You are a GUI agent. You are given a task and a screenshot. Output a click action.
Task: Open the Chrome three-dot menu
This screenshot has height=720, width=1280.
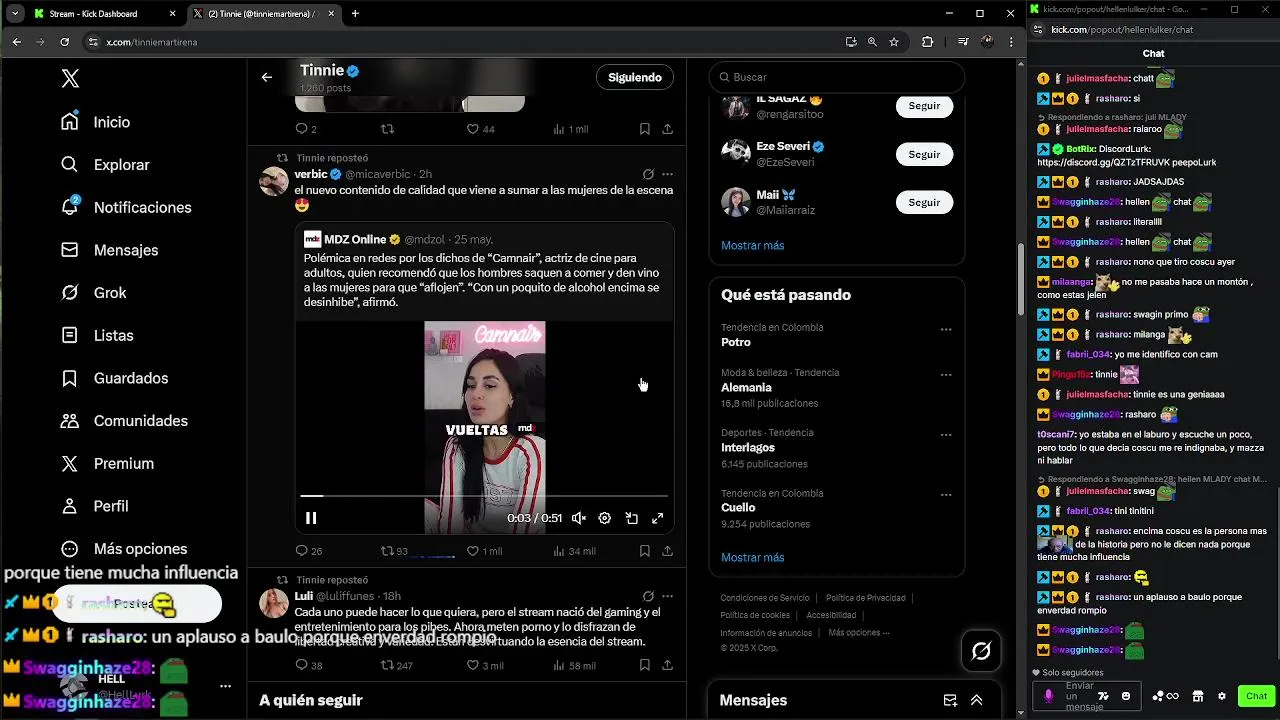(x=1010, y=42)
